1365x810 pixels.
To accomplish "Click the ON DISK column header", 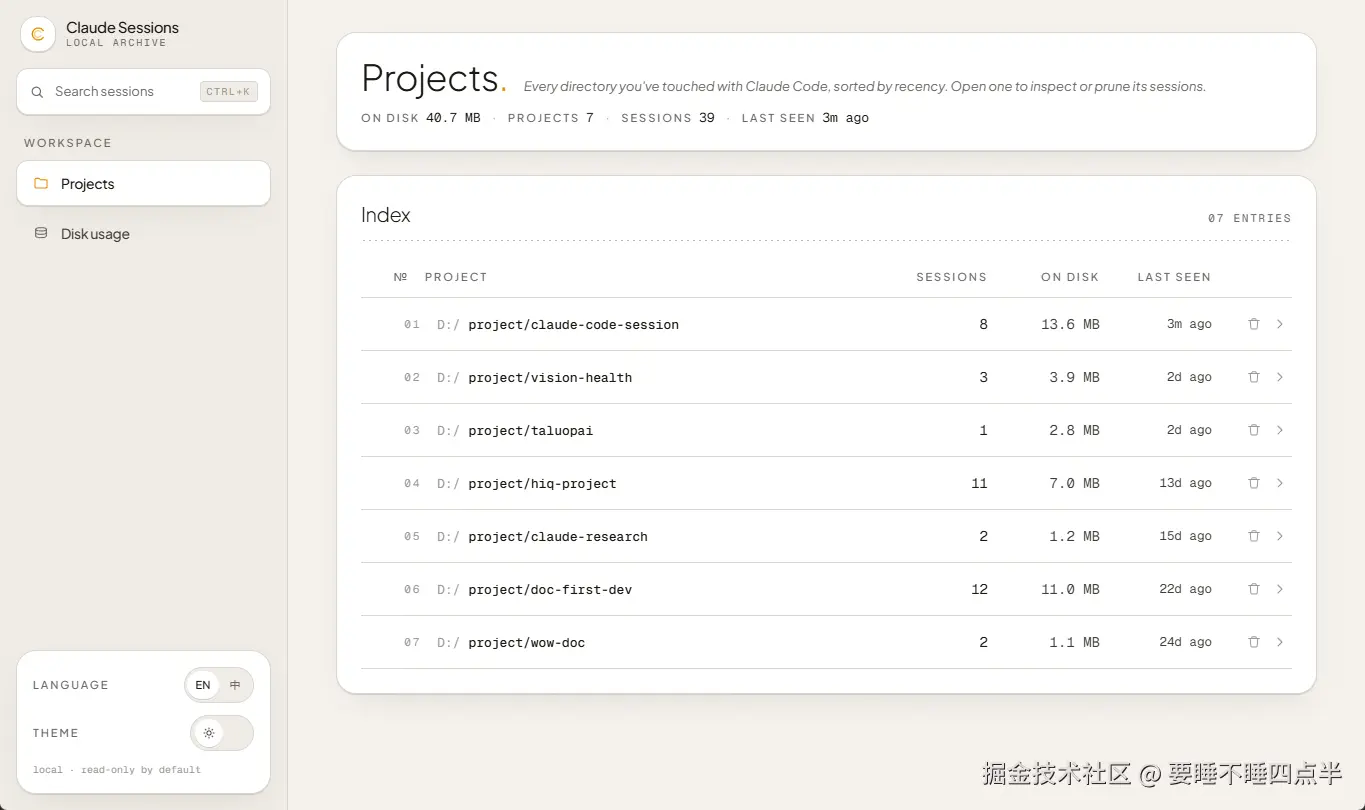I will point(1070,277).
